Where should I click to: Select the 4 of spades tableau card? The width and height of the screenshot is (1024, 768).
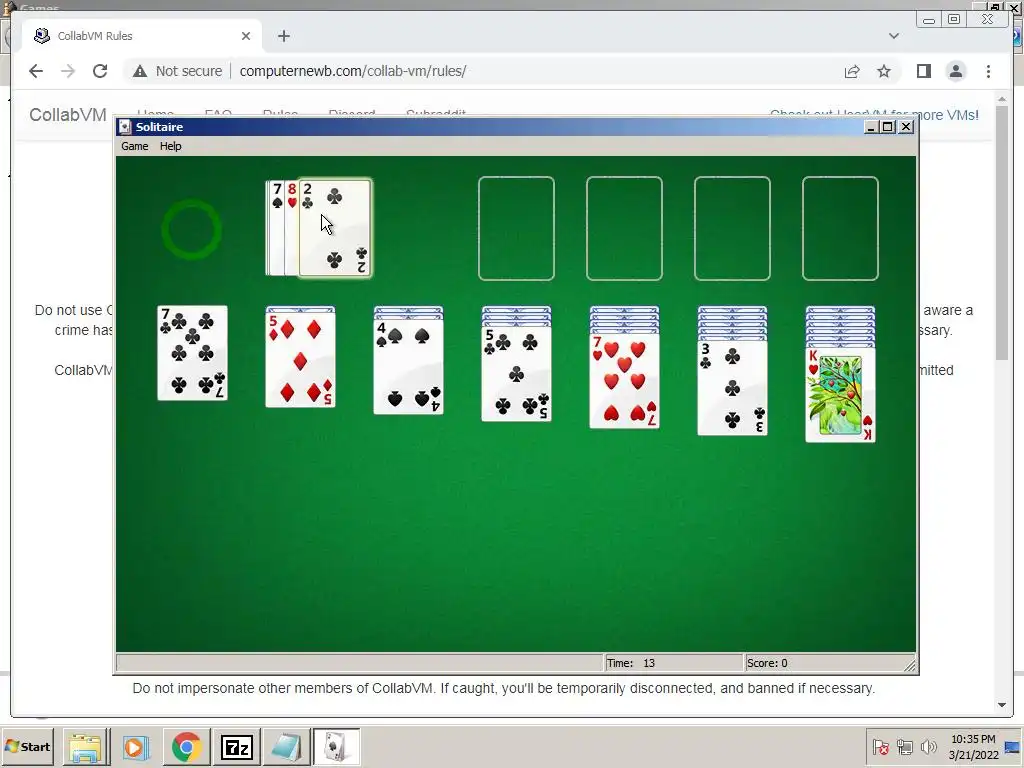[408, 367]
